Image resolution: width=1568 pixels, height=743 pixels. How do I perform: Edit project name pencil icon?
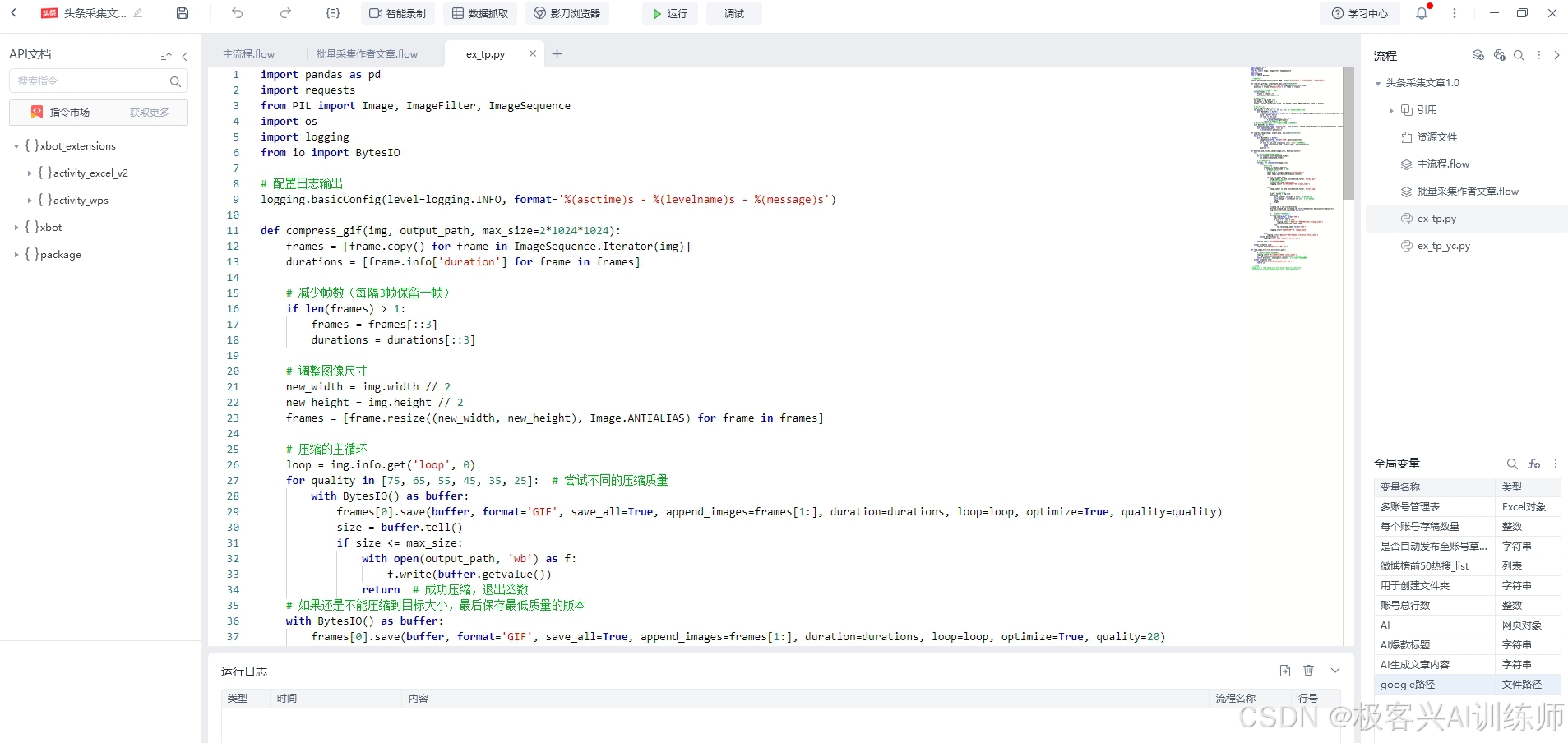(138, 13)
